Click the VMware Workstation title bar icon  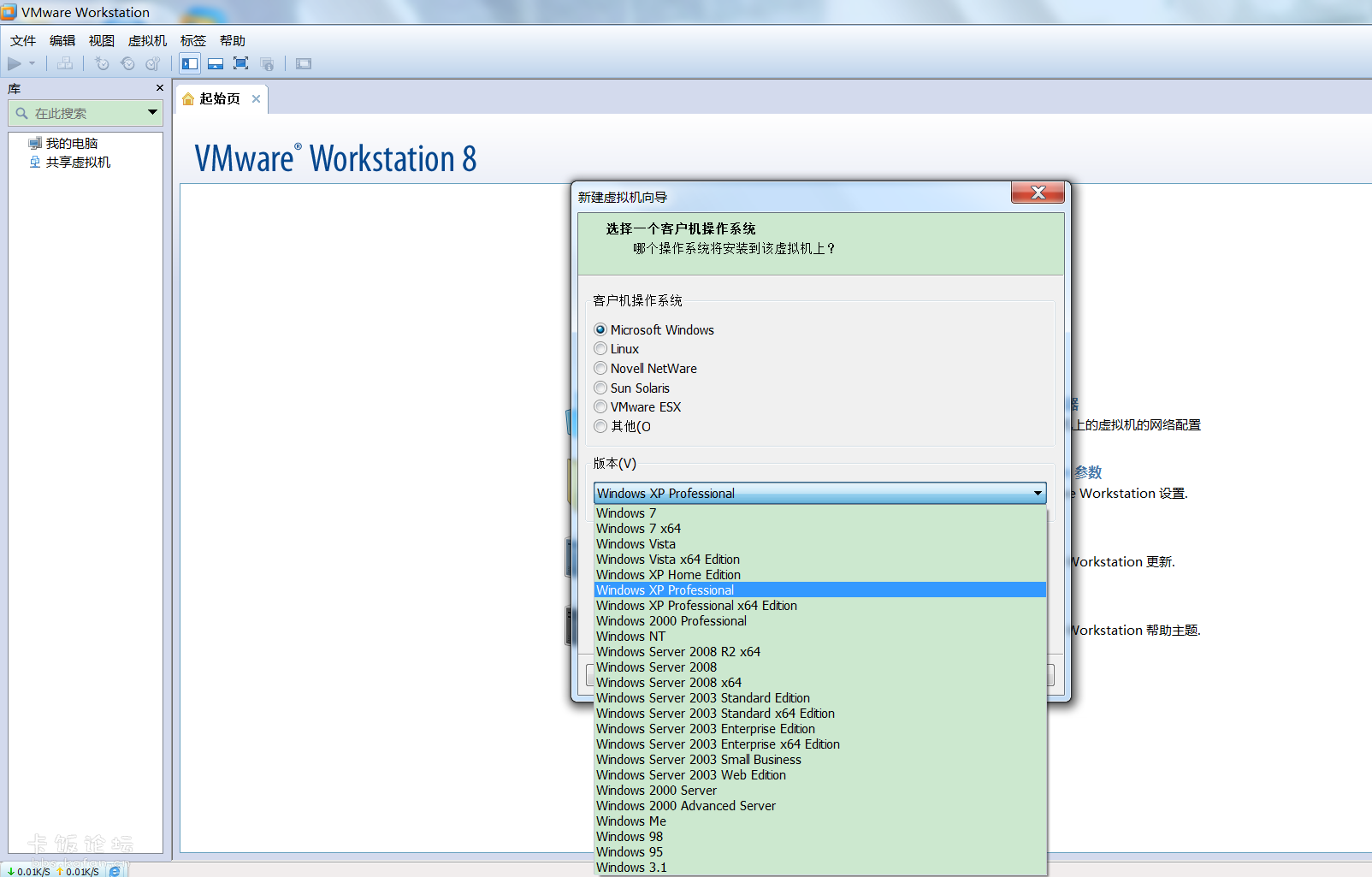coord(9,12)
